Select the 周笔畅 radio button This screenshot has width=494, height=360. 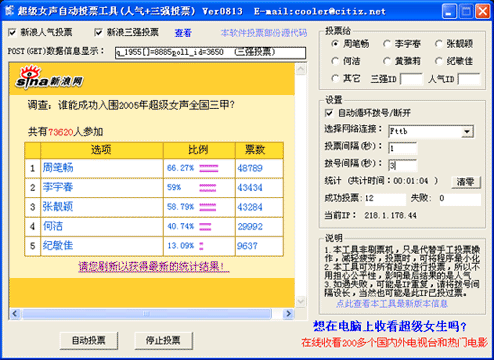click(x=335, y=44)
